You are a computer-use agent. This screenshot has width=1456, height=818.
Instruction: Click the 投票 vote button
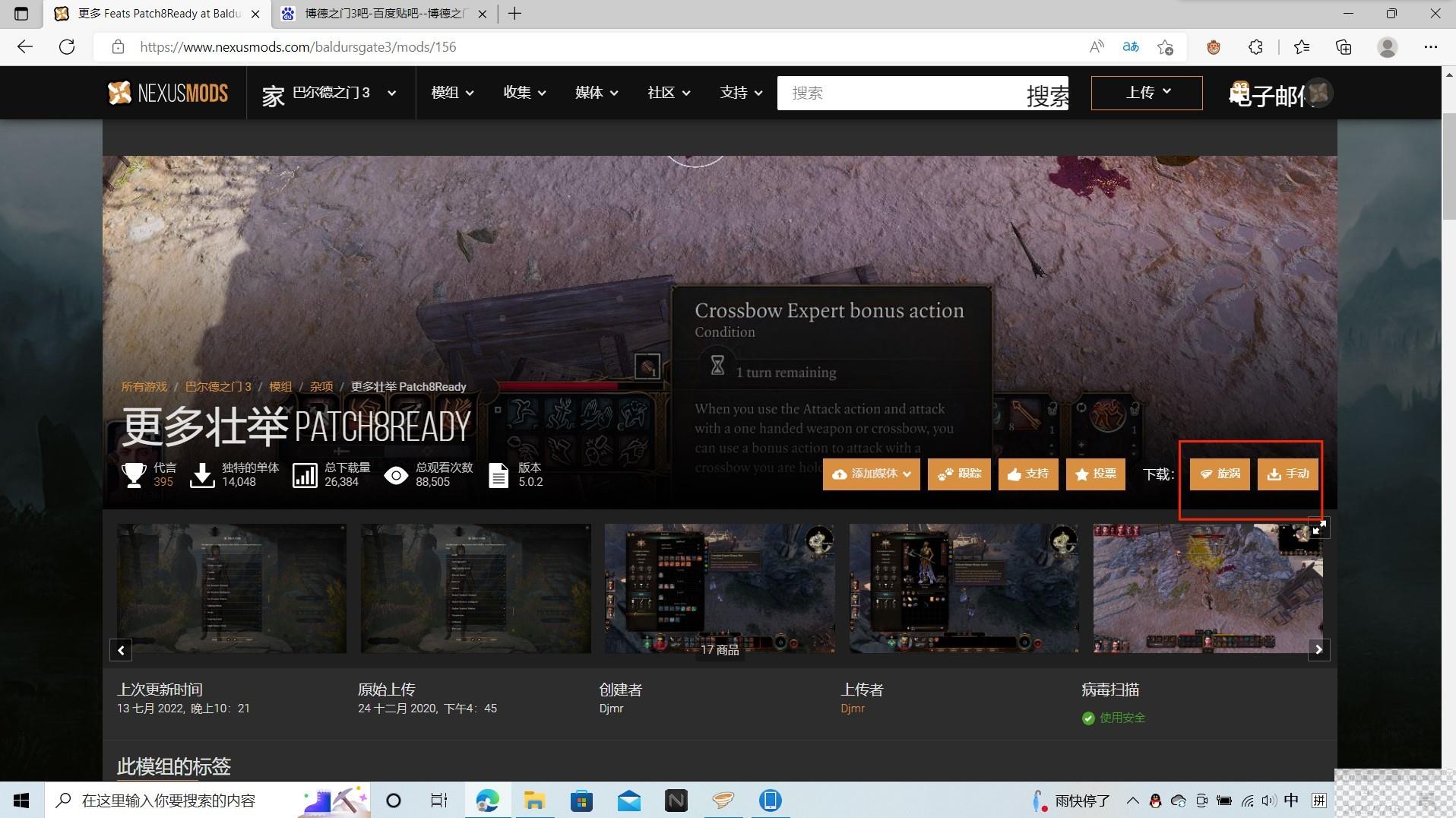click(x=1096, y=474)
